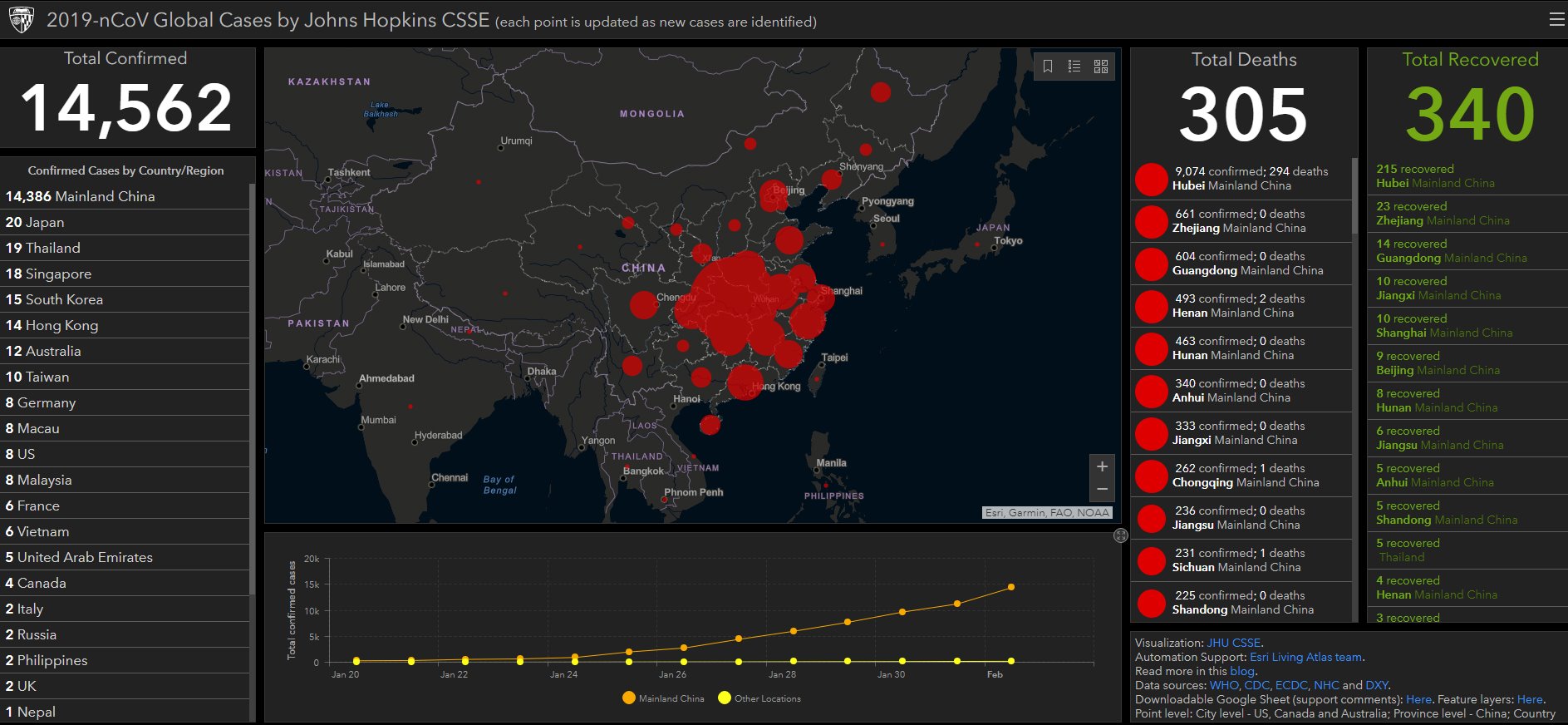This screenshot has width=1568, height=725.
Task: Click the red circle beside Hubei deaths entry
Action: [x=1152, y=179]
